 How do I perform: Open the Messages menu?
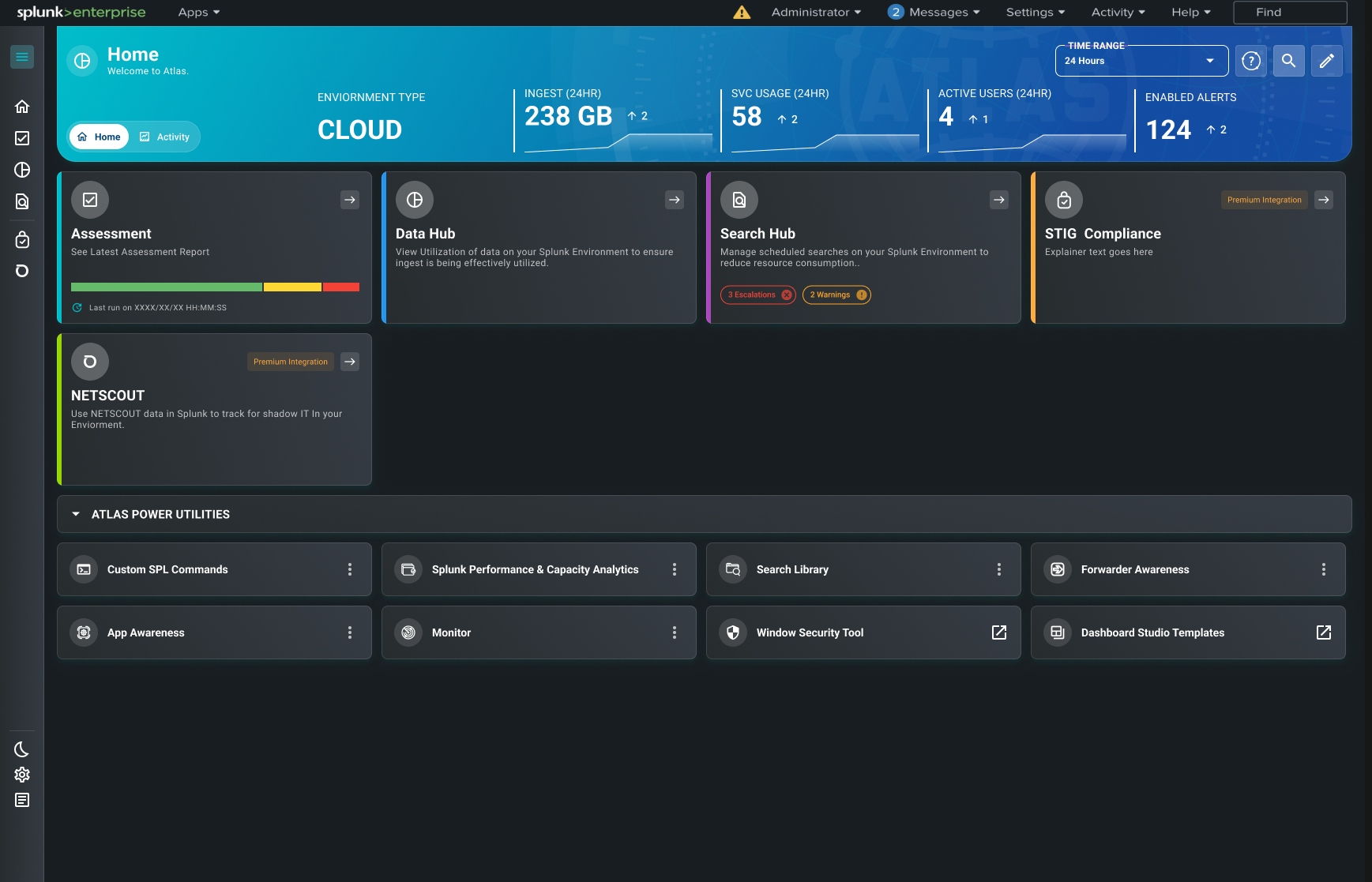(x=934, y=12)
